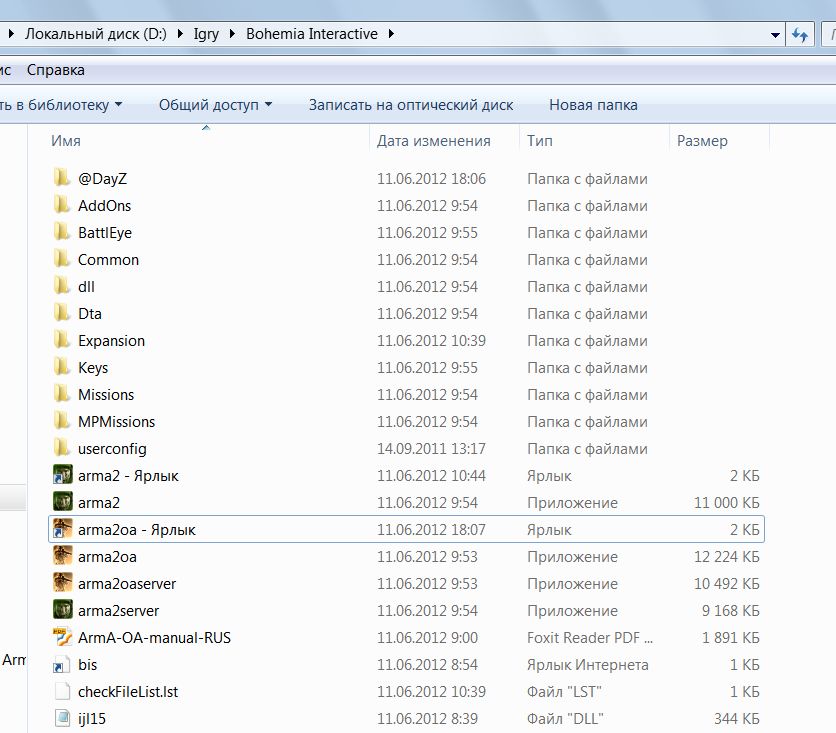836x733 pixels.
Task: Click the Файл "LST" type cell
Action: pos(564,691)
